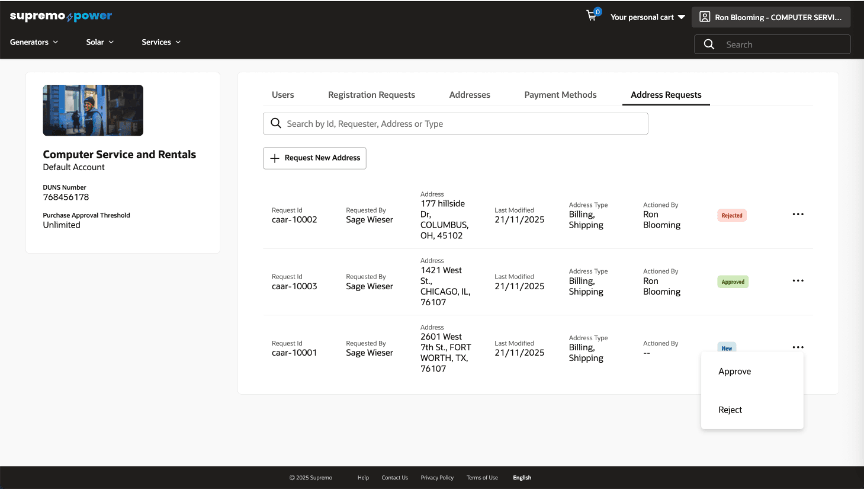
Task: Focus the header Search field
Action: click(x=772, y=45)
